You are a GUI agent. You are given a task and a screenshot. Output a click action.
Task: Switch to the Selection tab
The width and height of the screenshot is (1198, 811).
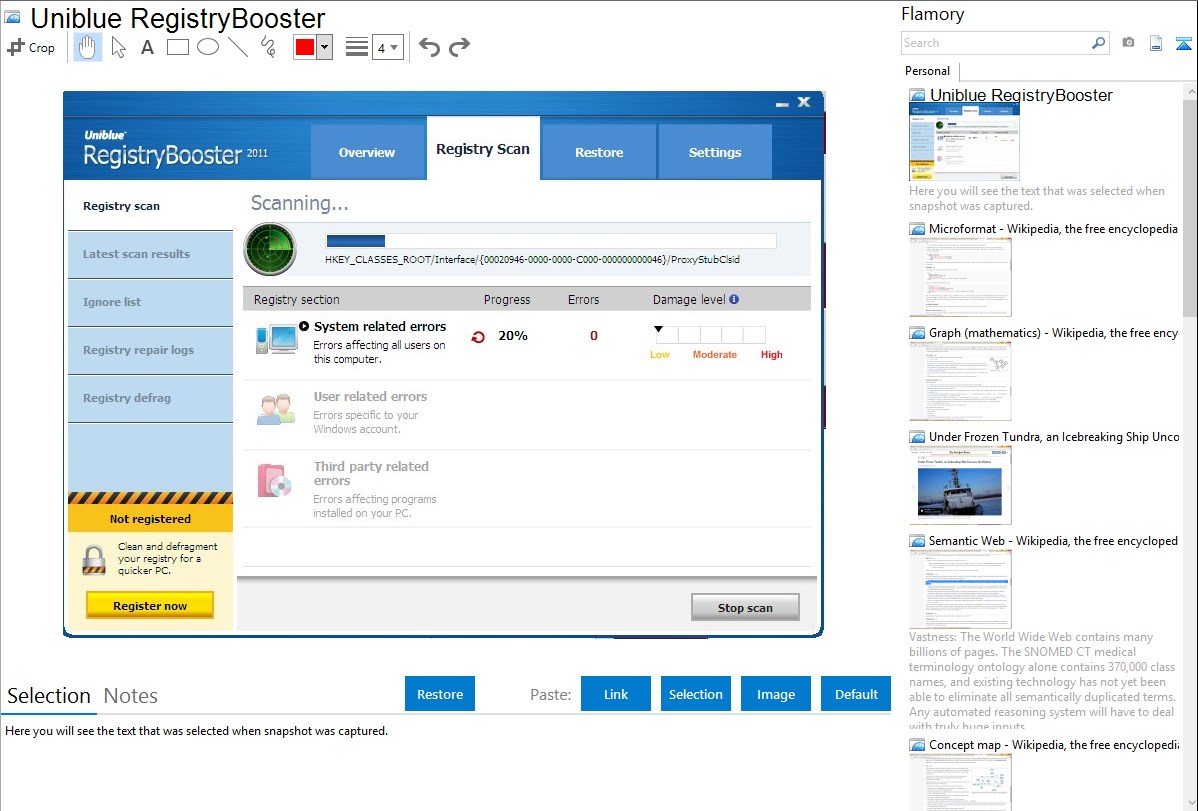(49, 696)
